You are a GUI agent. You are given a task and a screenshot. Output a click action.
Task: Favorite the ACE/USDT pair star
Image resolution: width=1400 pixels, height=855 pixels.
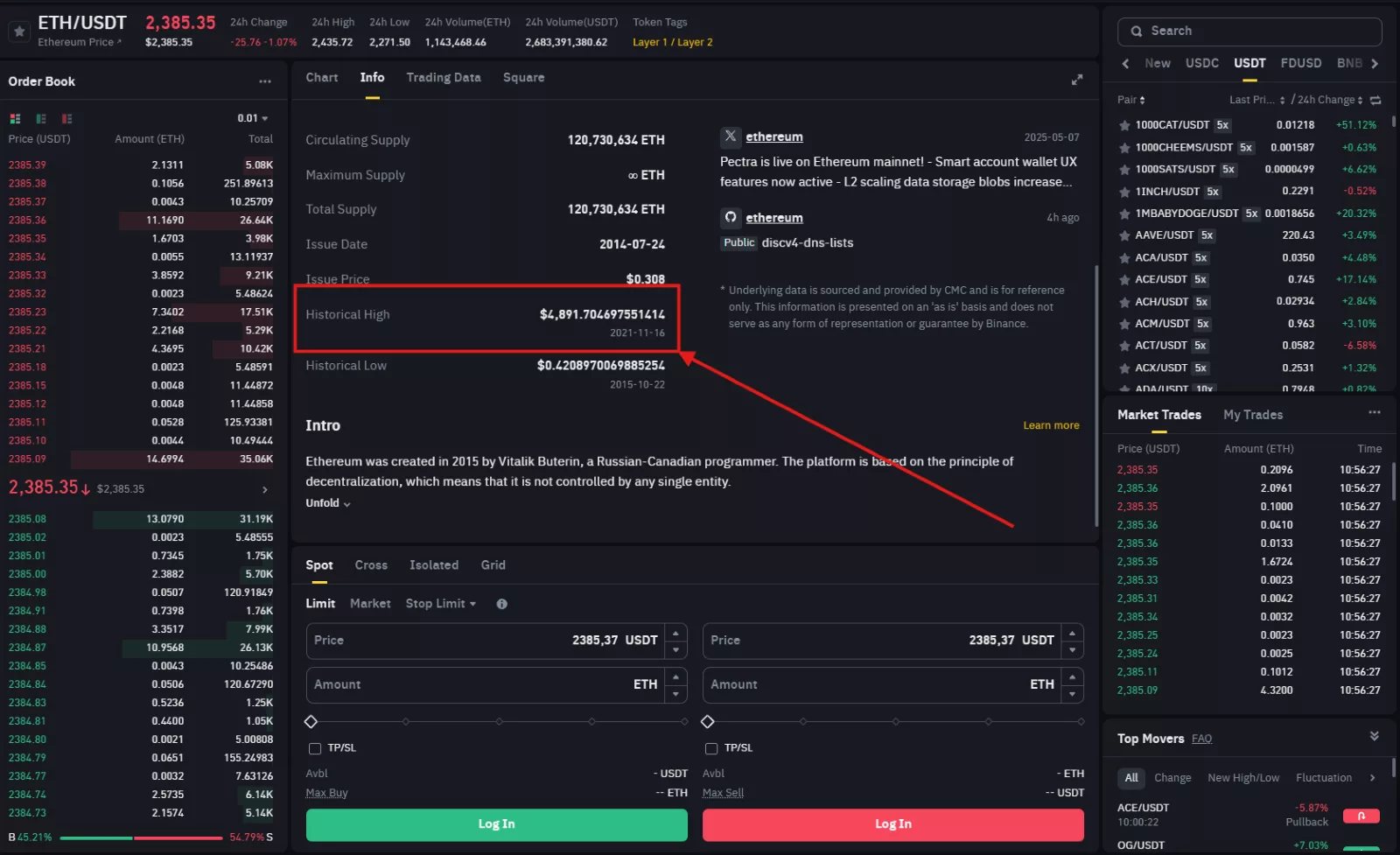pos(1124,280)
